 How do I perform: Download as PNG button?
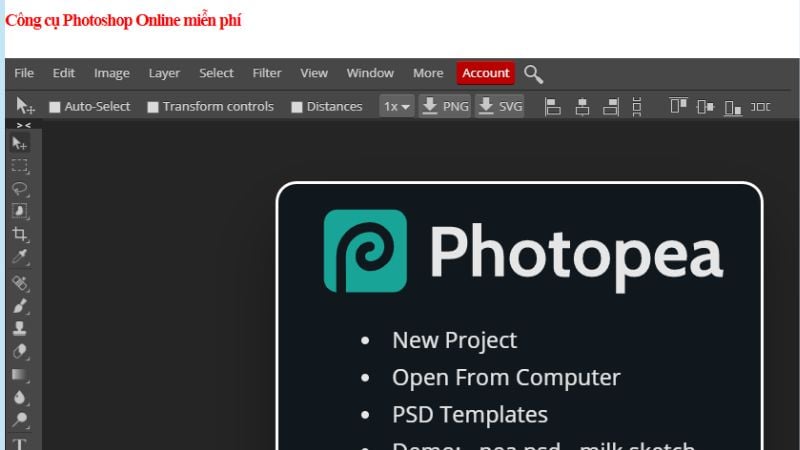coord(445,107)
